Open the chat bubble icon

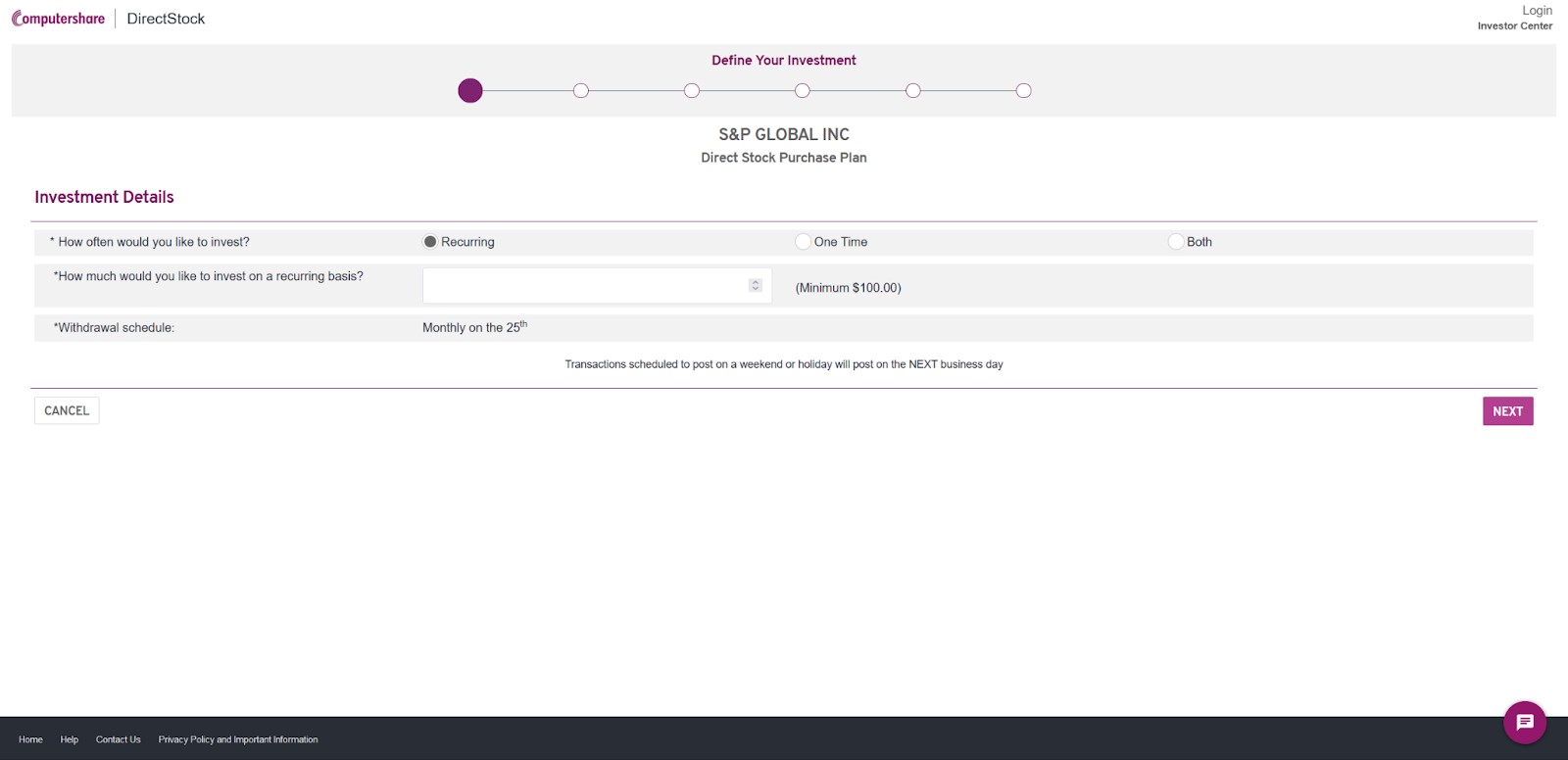(1525, 723)
